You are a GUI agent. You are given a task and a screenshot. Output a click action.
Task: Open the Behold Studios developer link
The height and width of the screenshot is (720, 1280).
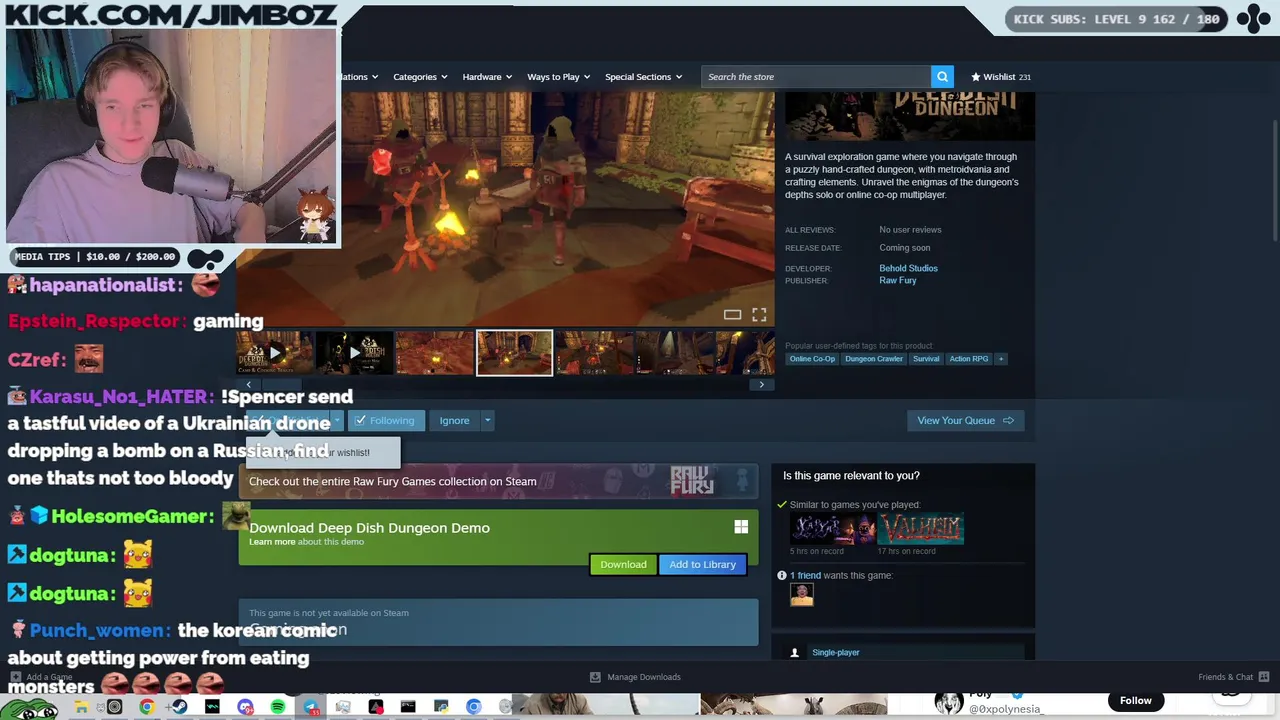pos(908,268)
